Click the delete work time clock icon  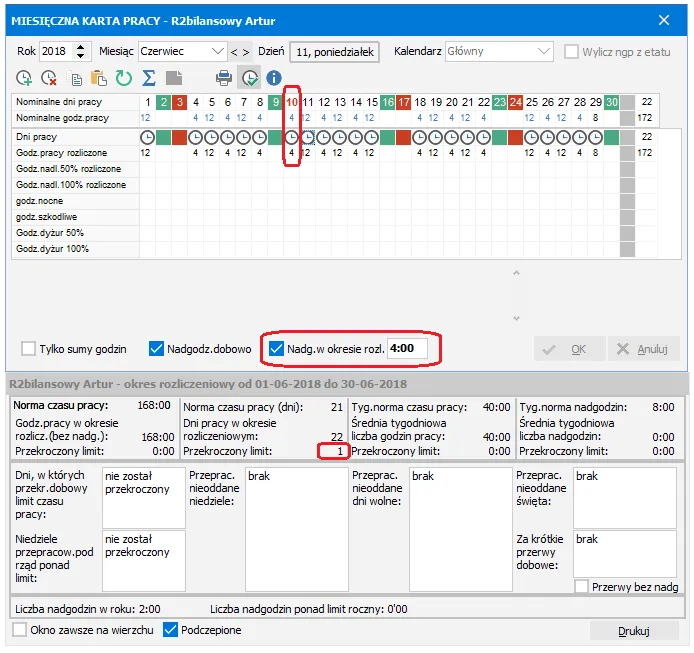point(49,78)
